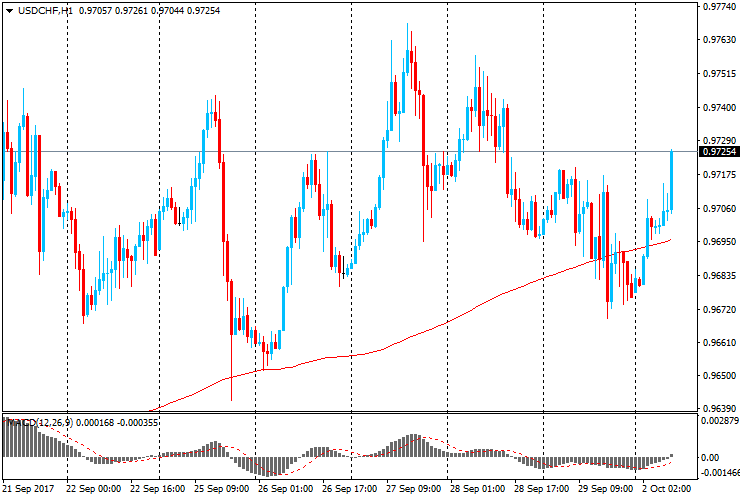Click the MACD scale value 0.002879
The height and width of the screenshot is (500, 740).
click(720, 420)
